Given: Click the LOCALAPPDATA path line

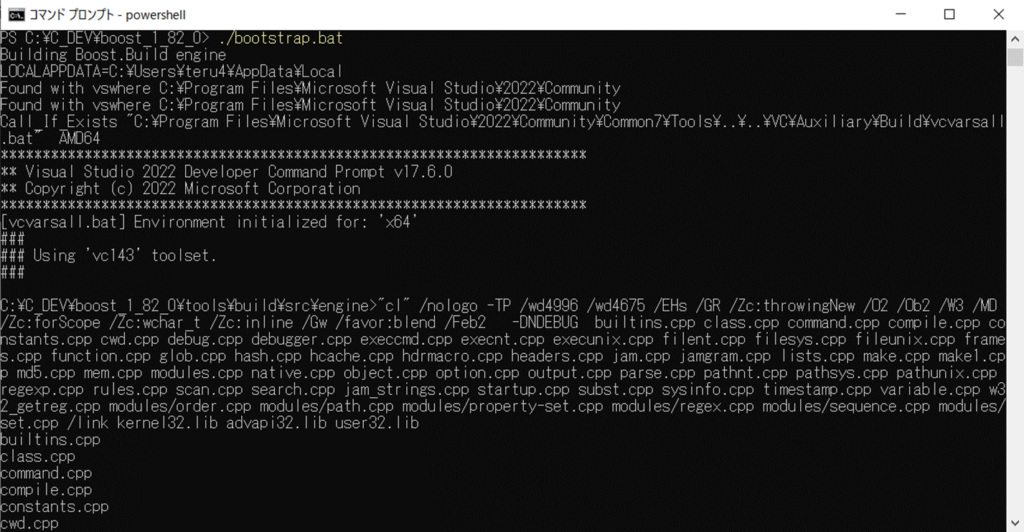Looking at the screenshot, I should pyautogui.click(x=171, y=72).
